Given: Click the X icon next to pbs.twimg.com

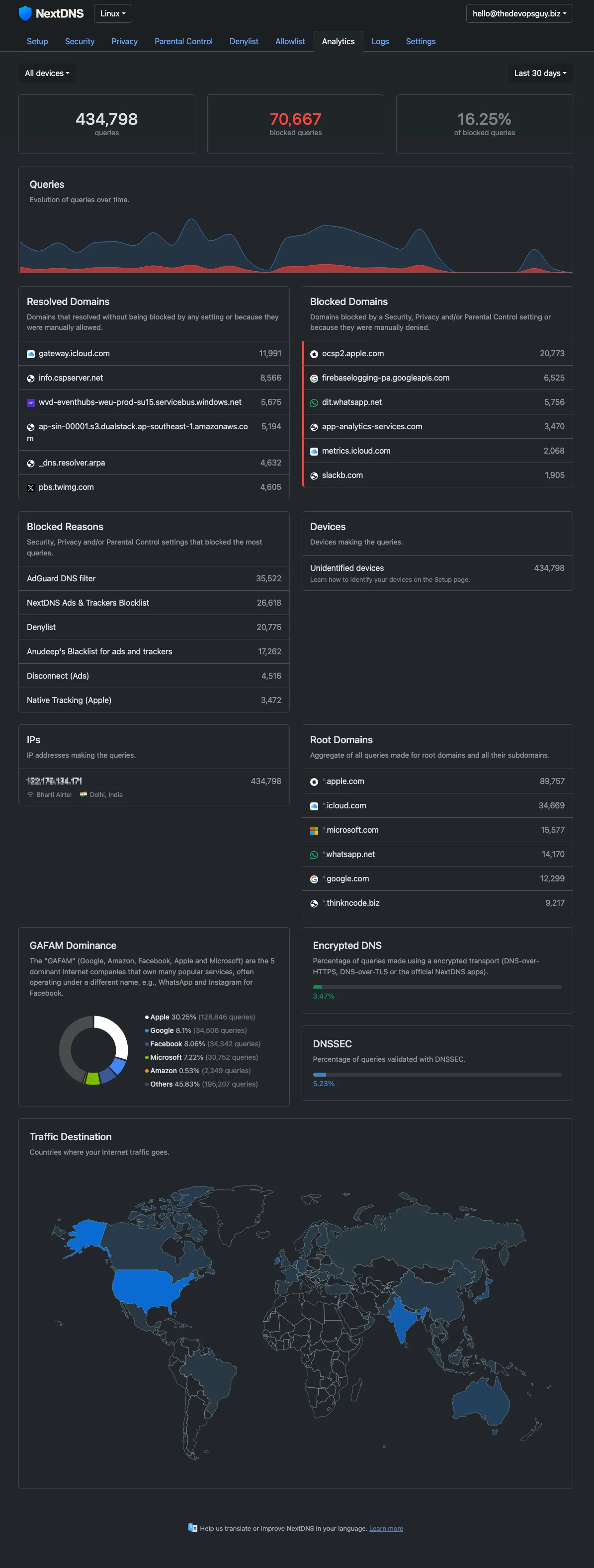Looking at the screenshot, I should point(30,487).
